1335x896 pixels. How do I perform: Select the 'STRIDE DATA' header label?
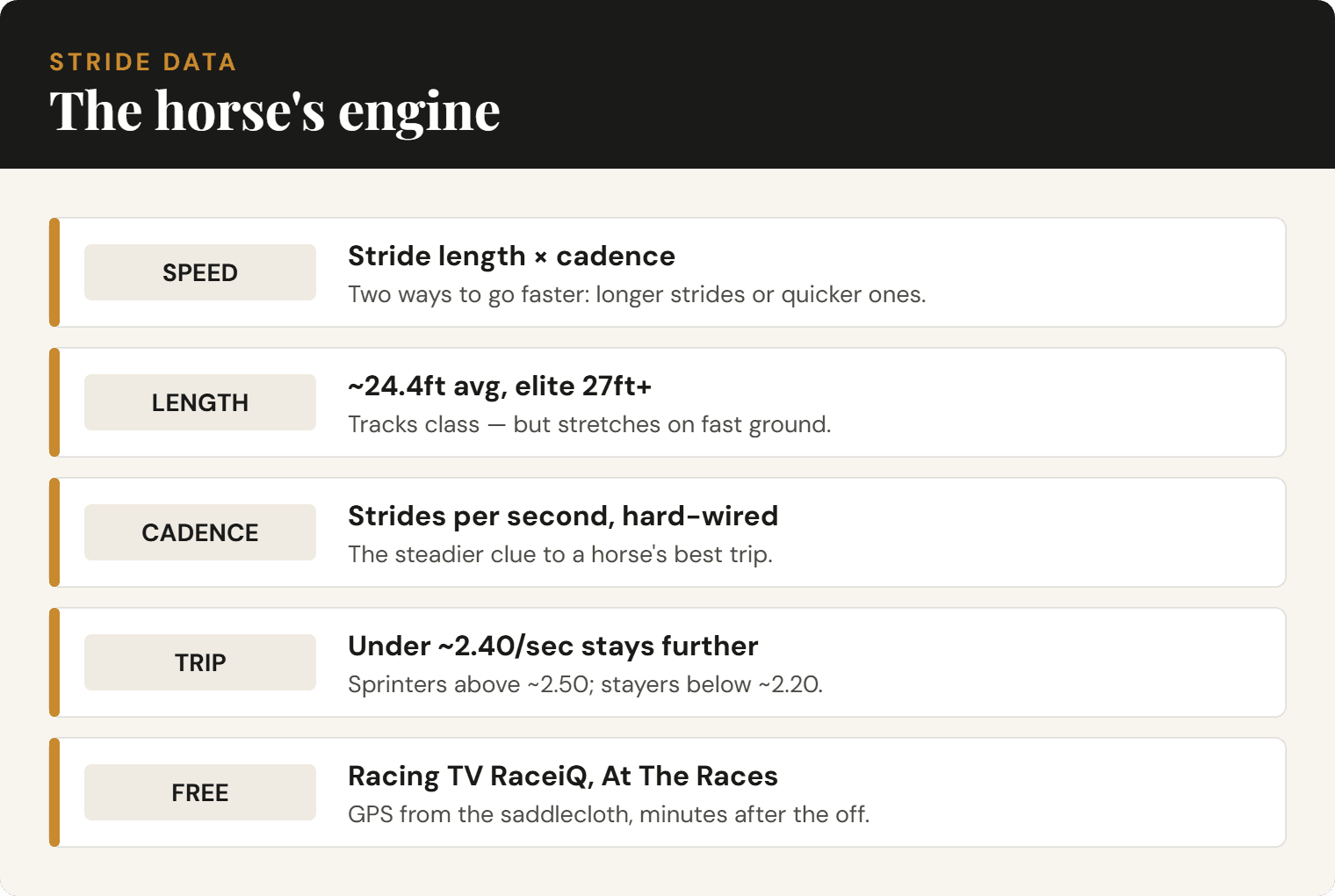(x=143, y=62)
